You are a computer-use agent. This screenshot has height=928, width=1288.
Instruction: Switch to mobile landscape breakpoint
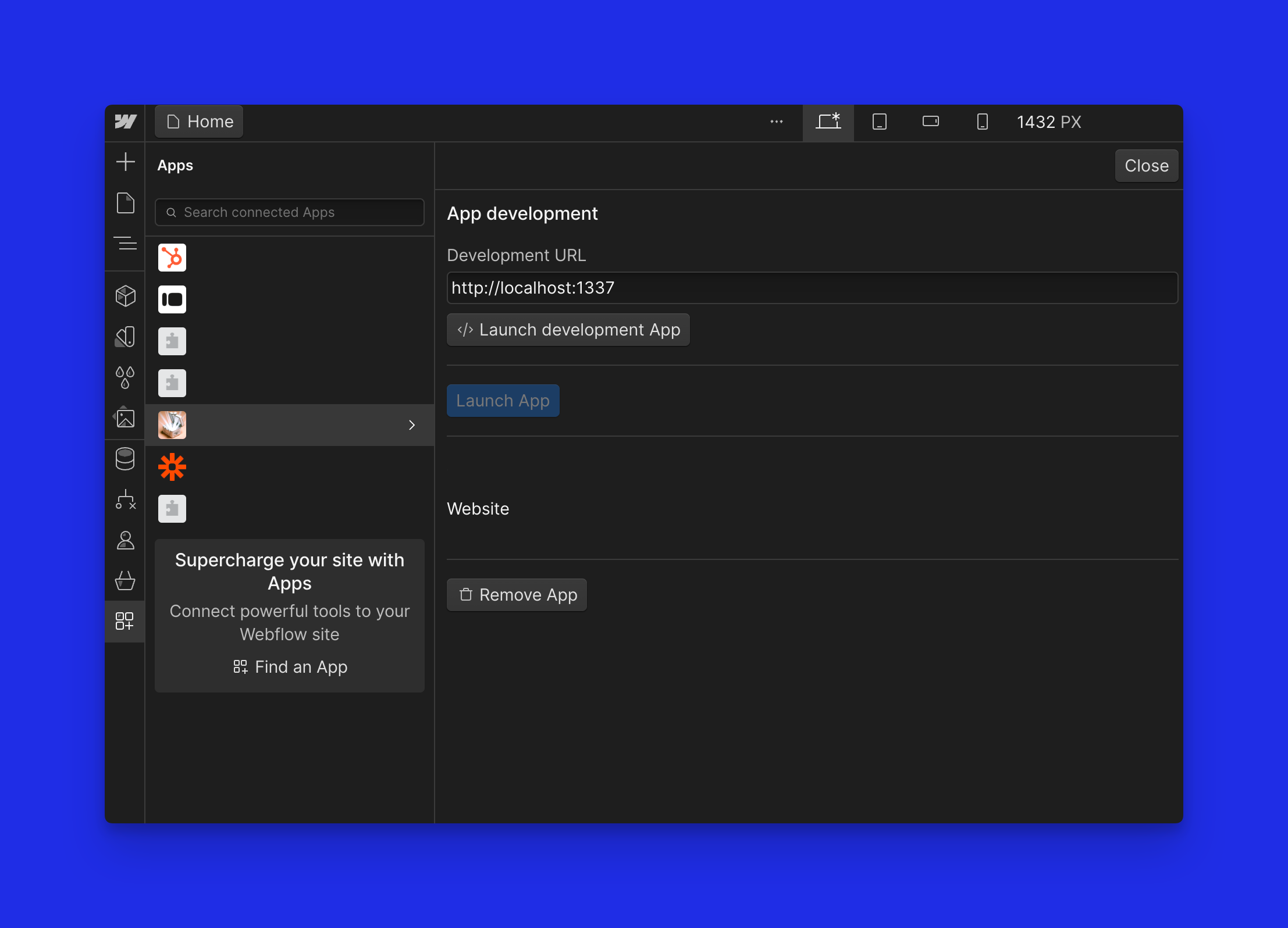(x=931, y=122)
